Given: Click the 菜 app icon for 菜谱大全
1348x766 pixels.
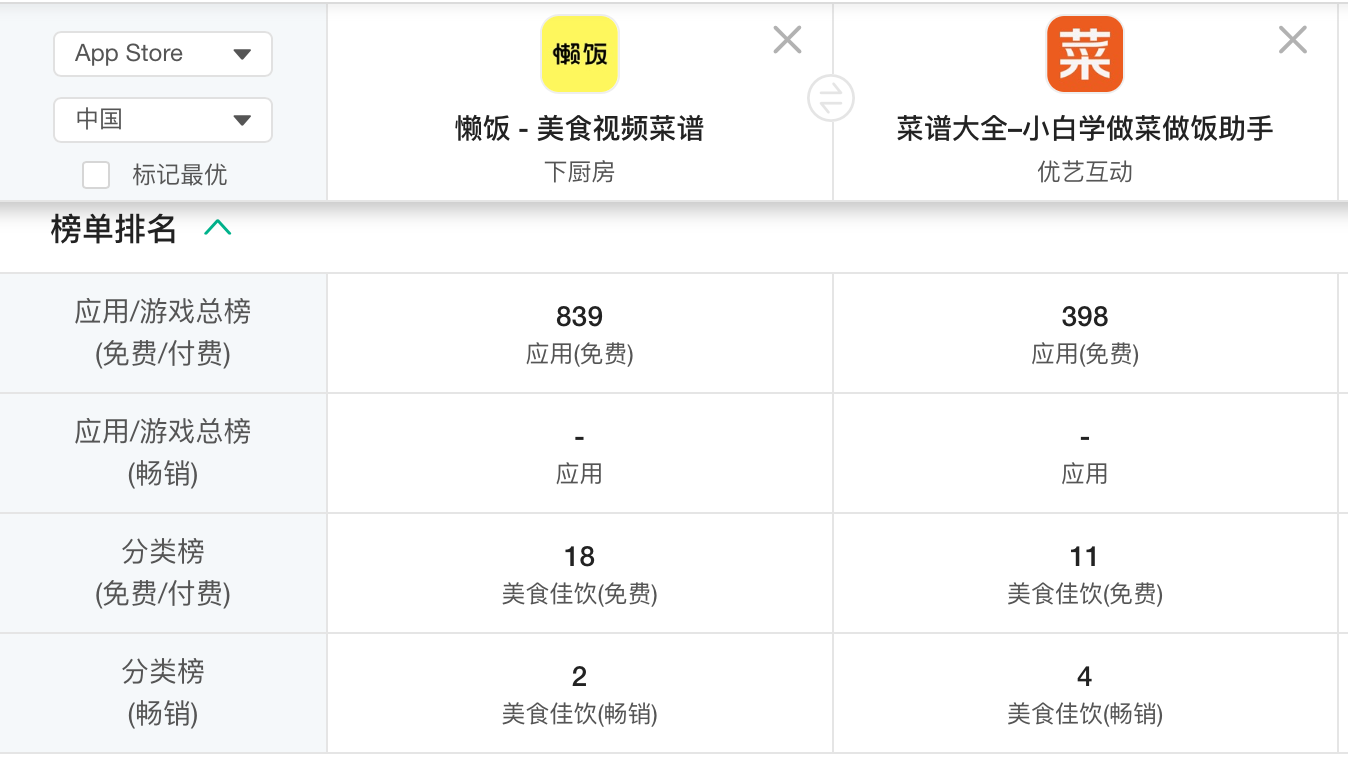Looking at the screenshot, I should click(1084, 53).
